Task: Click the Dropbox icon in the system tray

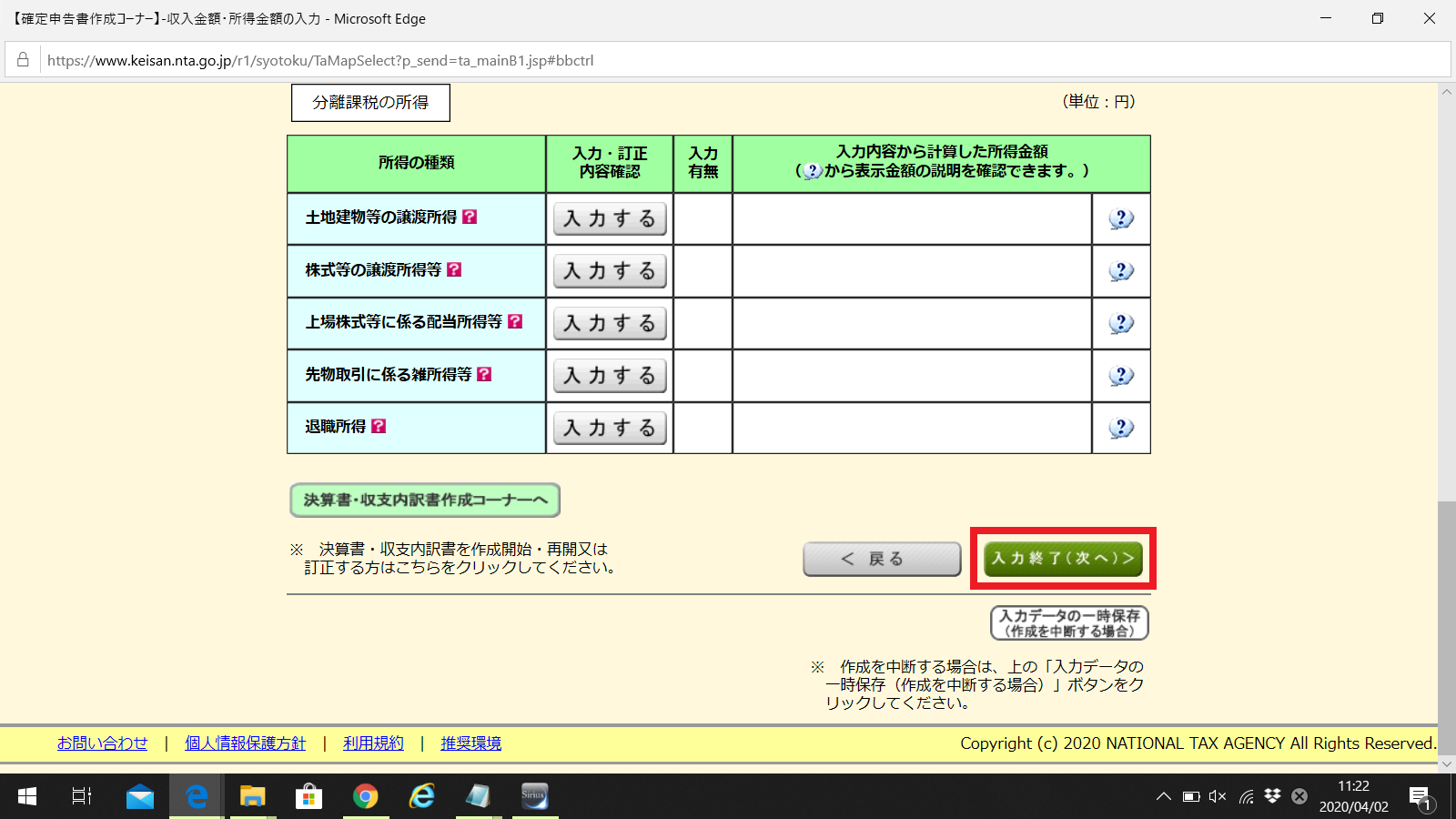Action: tap(1271, 796)
